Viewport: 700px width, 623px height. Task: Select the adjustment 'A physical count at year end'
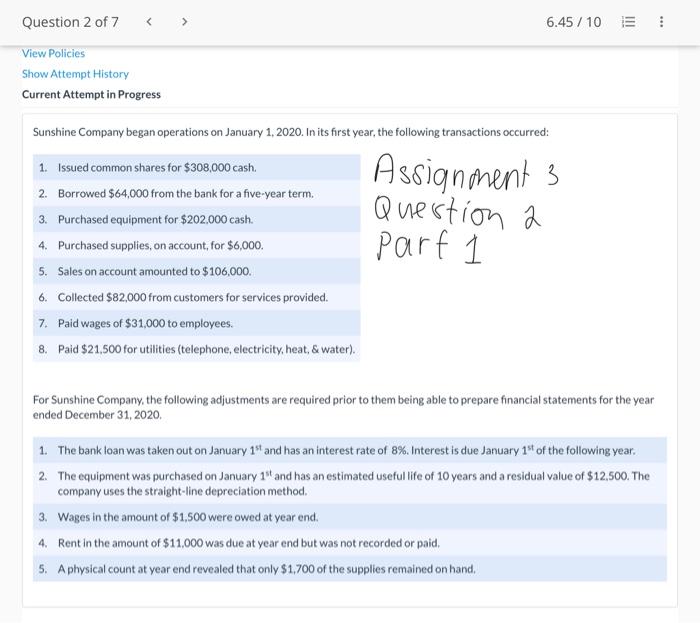point(350,569)
